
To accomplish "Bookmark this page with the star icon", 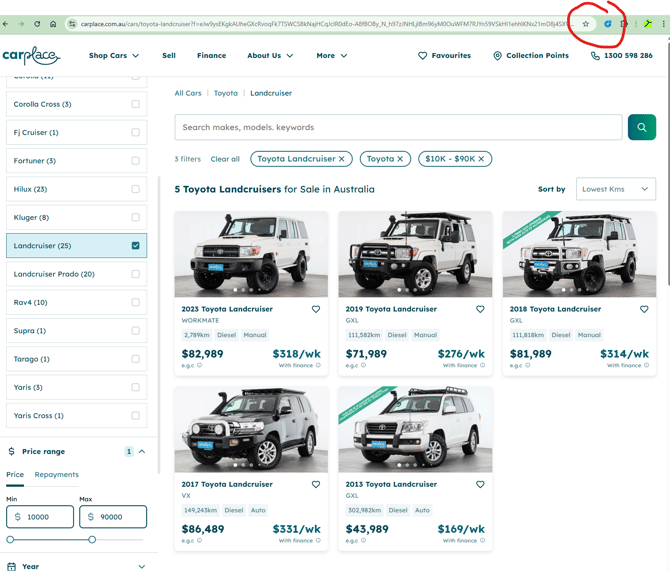I will click(586, 24).
